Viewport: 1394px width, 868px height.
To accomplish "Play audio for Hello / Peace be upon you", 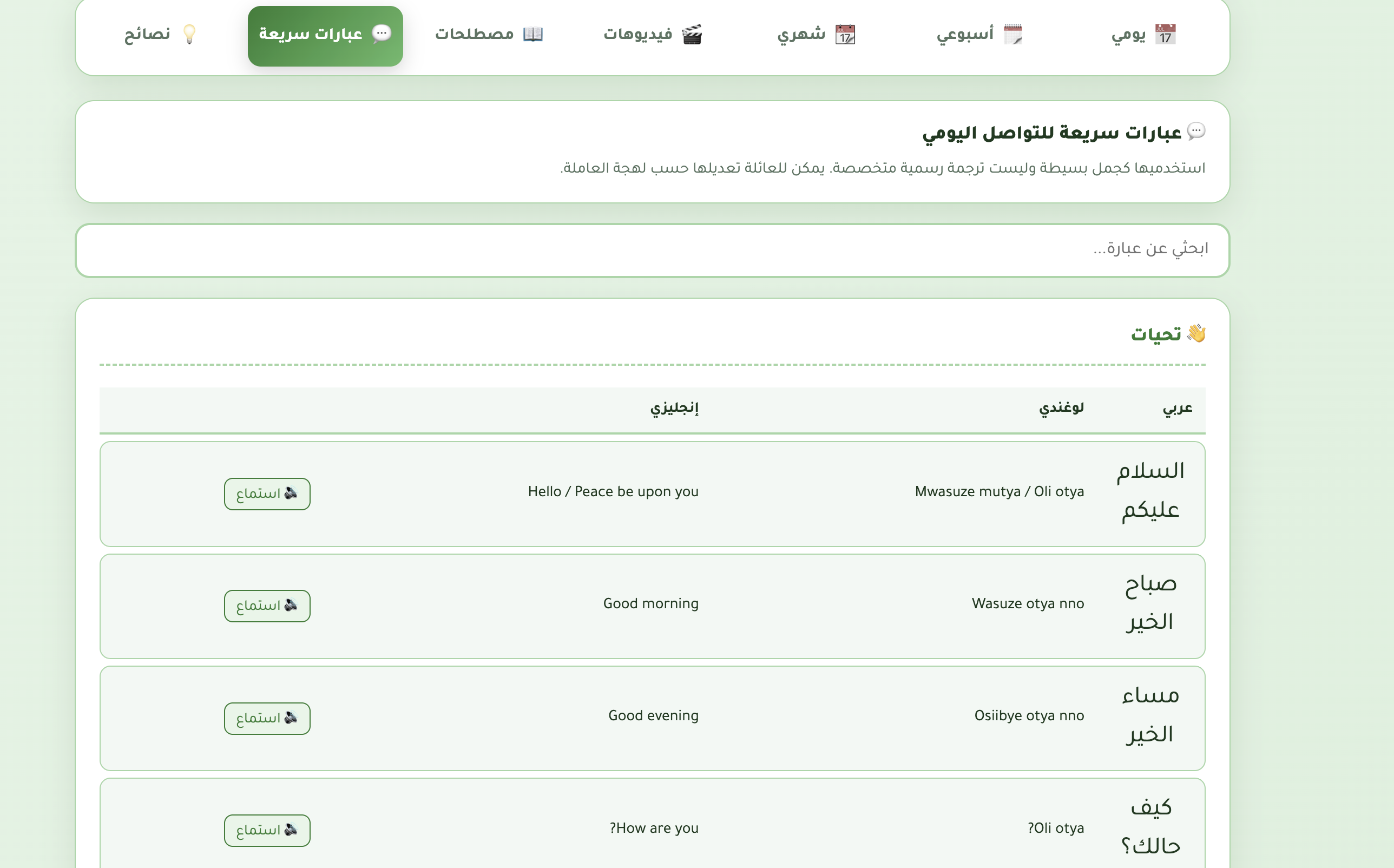I will click(267, 494).
